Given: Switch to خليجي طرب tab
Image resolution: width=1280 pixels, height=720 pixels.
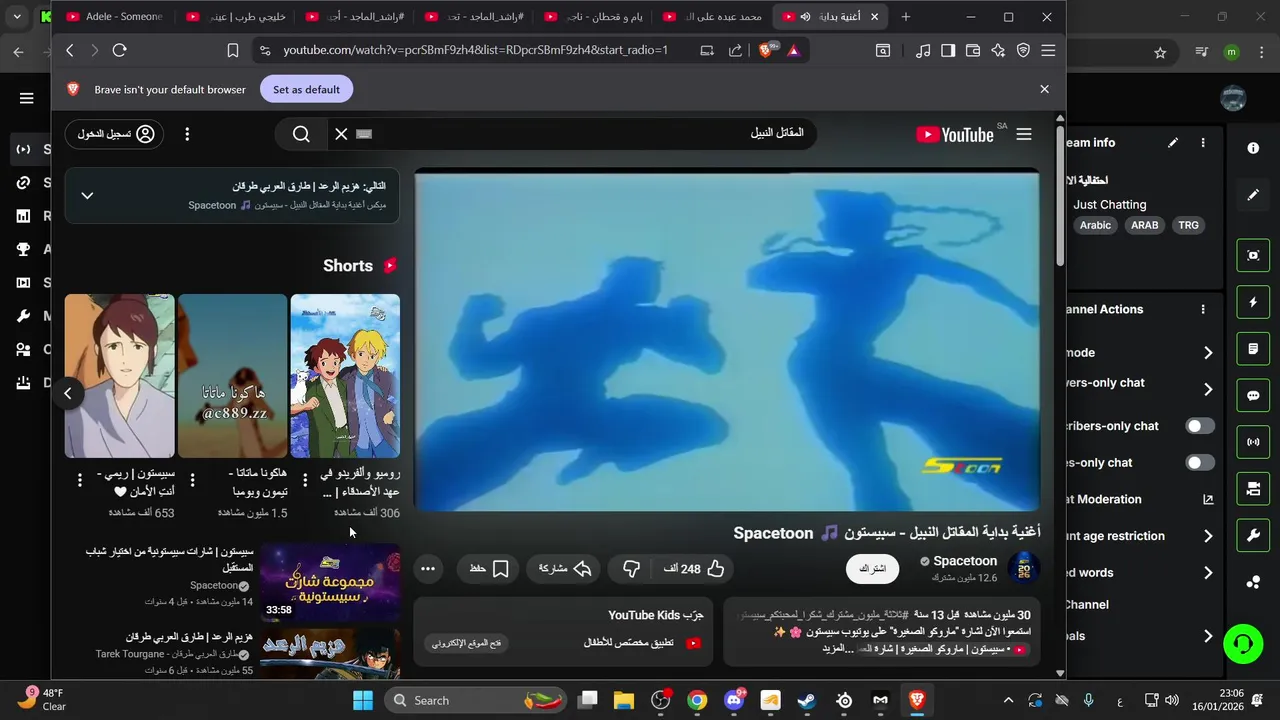Looking at the screenshot, I should (x=235, y=17).
